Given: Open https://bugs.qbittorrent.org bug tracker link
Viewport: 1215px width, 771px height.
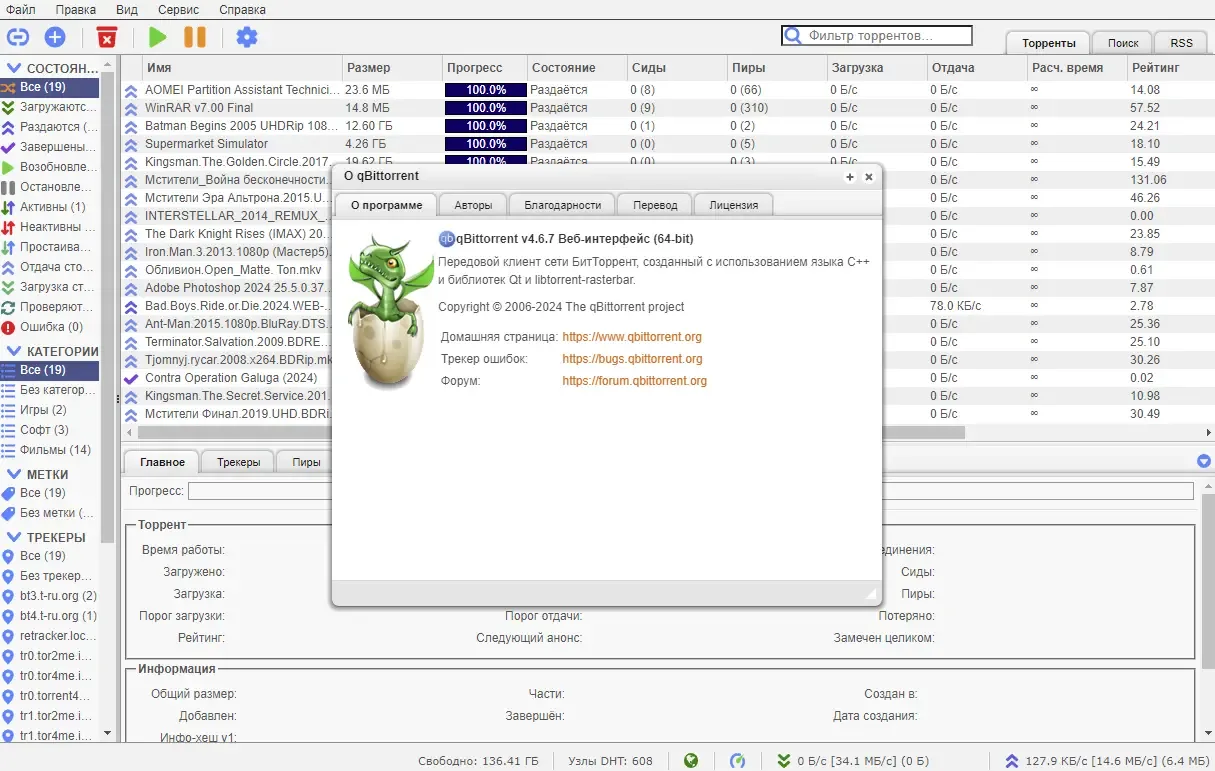Looking at the screenshot, I should (x=632, y=359).
